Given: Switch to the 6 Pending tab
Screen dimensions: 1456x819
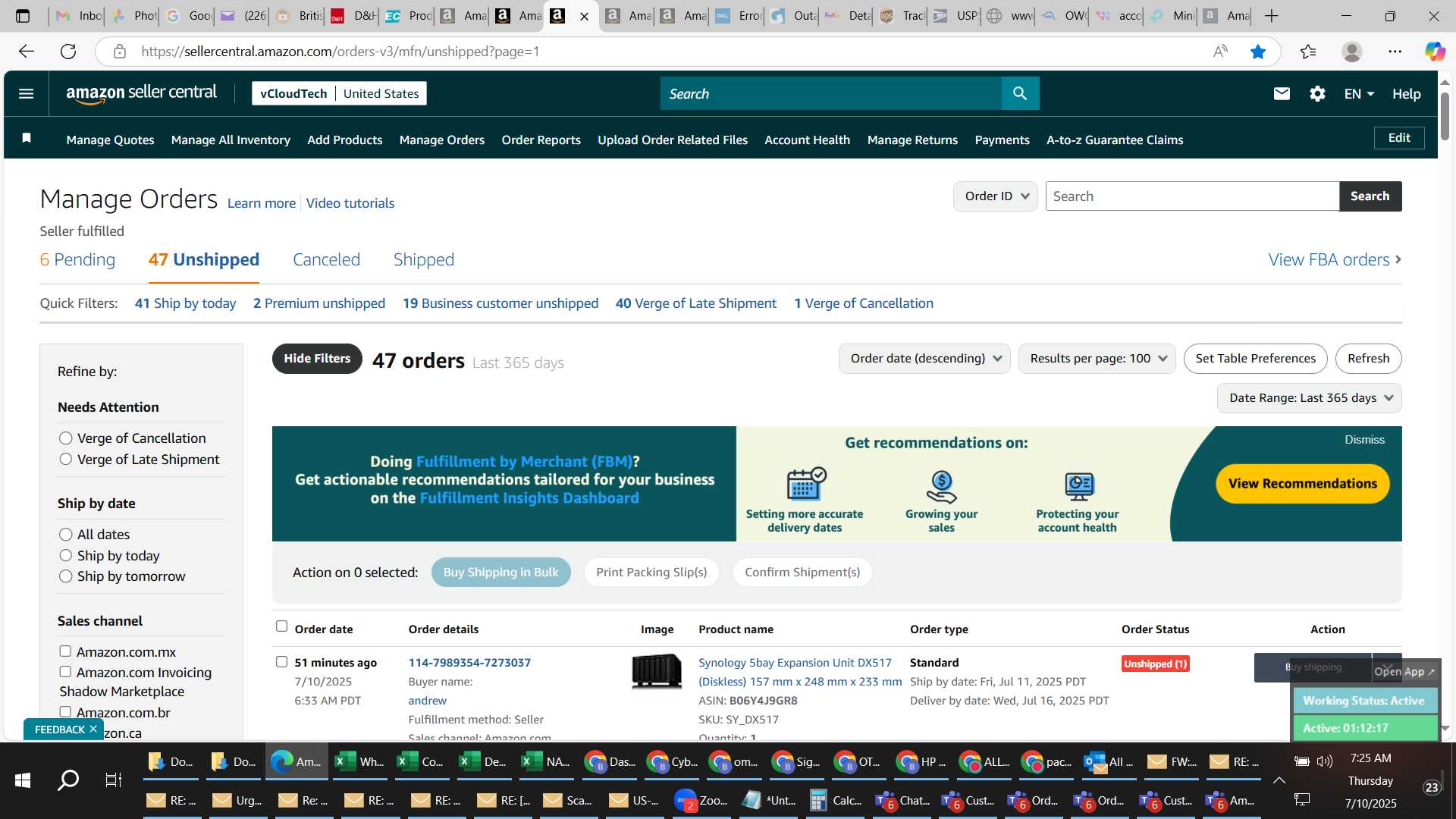Looking at the screenshot, I should [77, 259].
